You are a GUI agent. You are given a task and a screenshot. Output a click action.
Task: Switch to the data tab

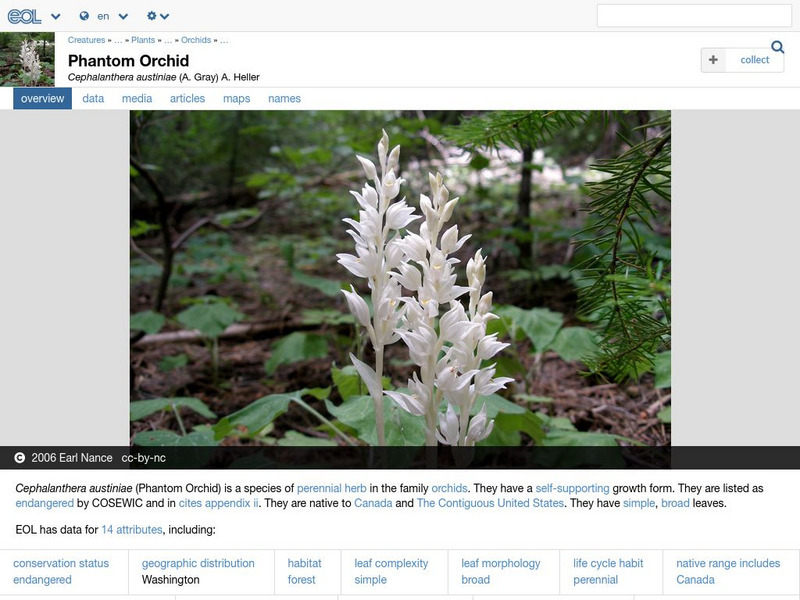[92, 98]
